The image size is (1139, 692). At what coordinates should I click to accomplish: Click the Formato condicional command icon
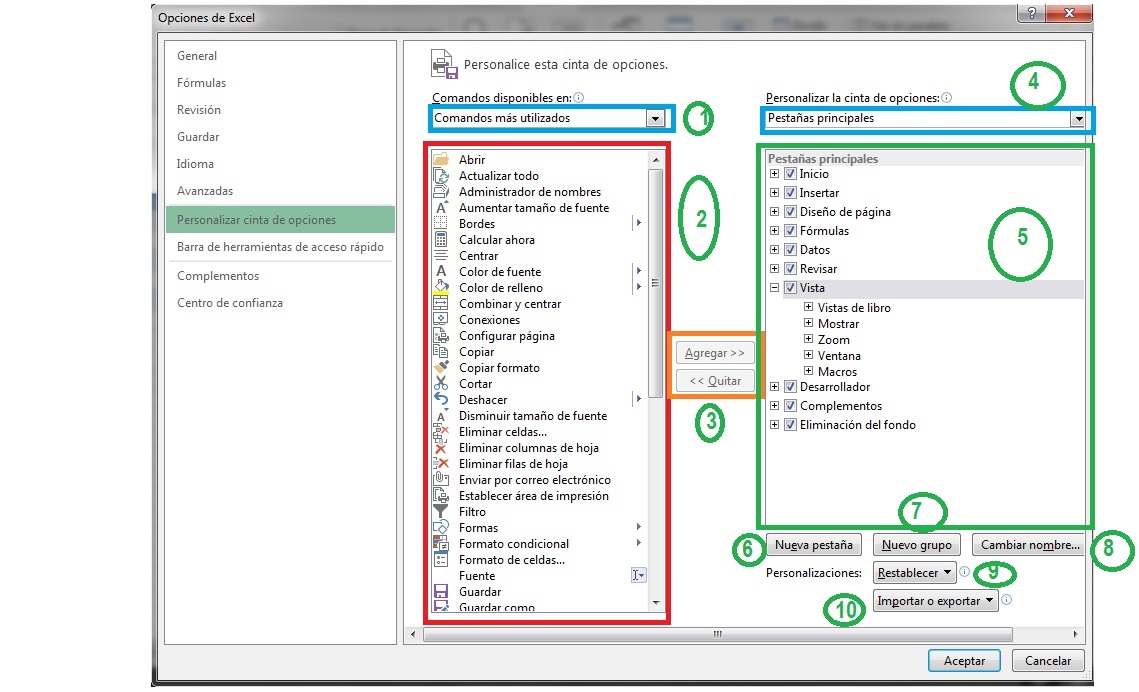pos(441,543)
